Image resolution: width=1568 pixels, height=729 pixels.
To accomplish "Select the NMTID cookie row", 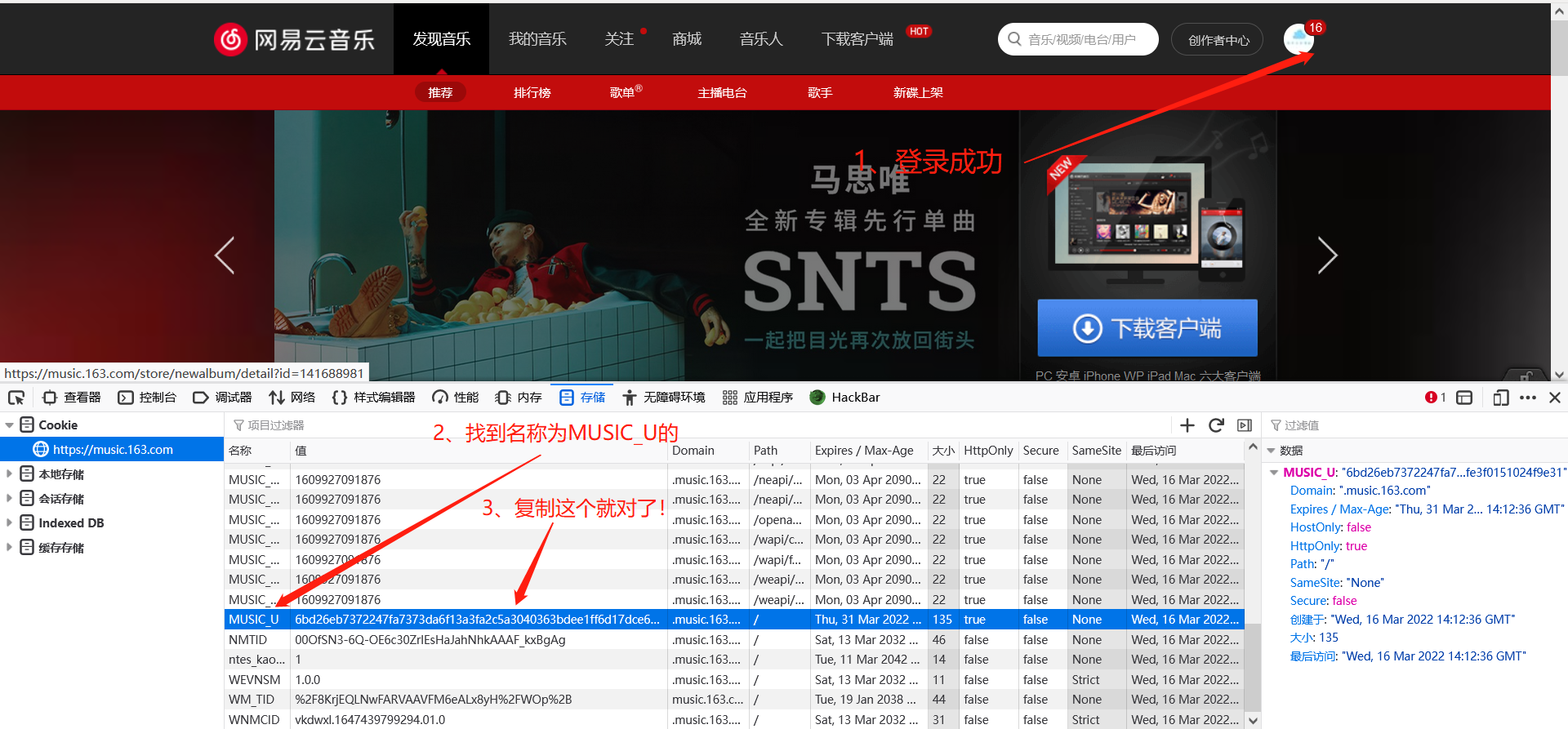I will (734, 640).
